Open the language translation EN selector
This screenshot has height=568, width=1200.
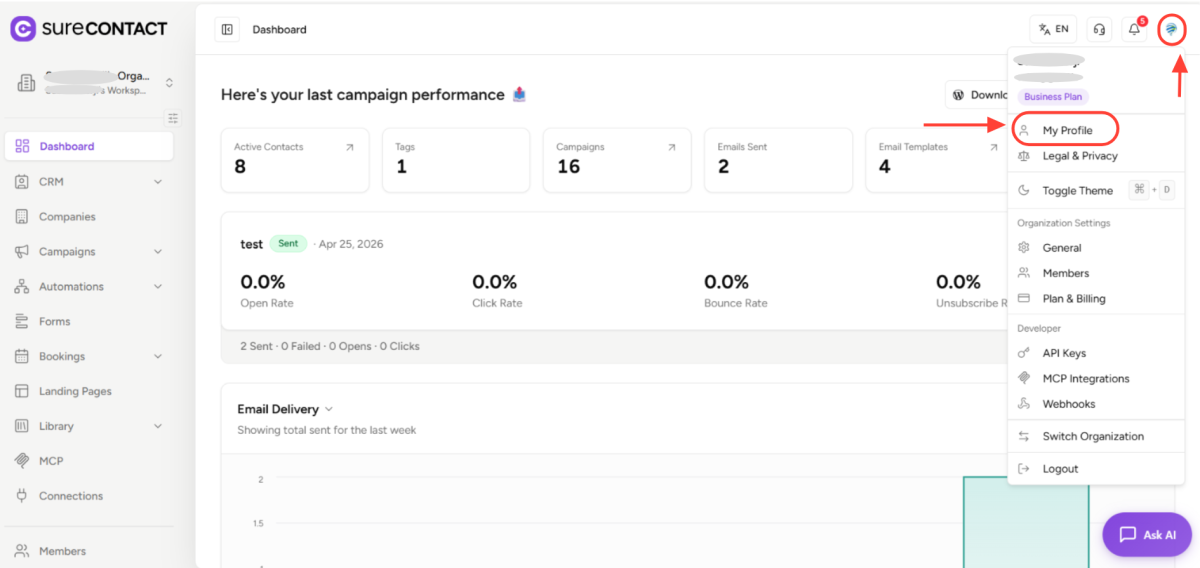pos(1053,29)
